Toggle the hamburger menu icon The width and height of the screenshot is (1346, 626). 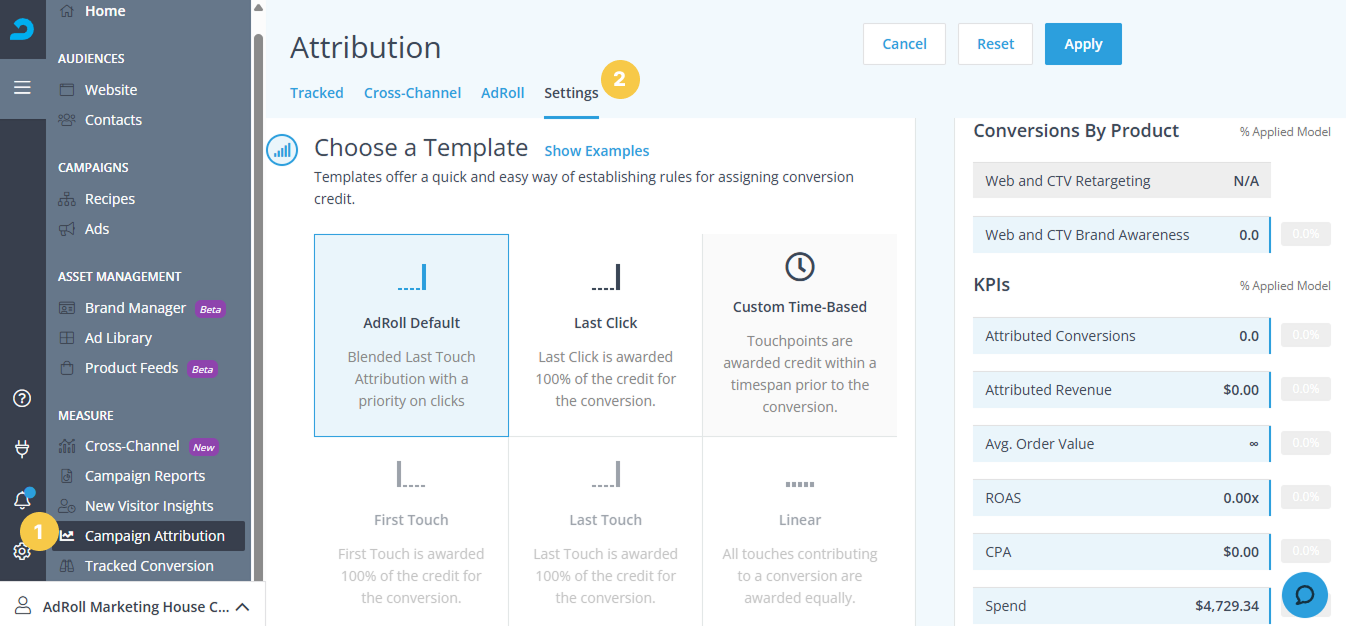22,88
